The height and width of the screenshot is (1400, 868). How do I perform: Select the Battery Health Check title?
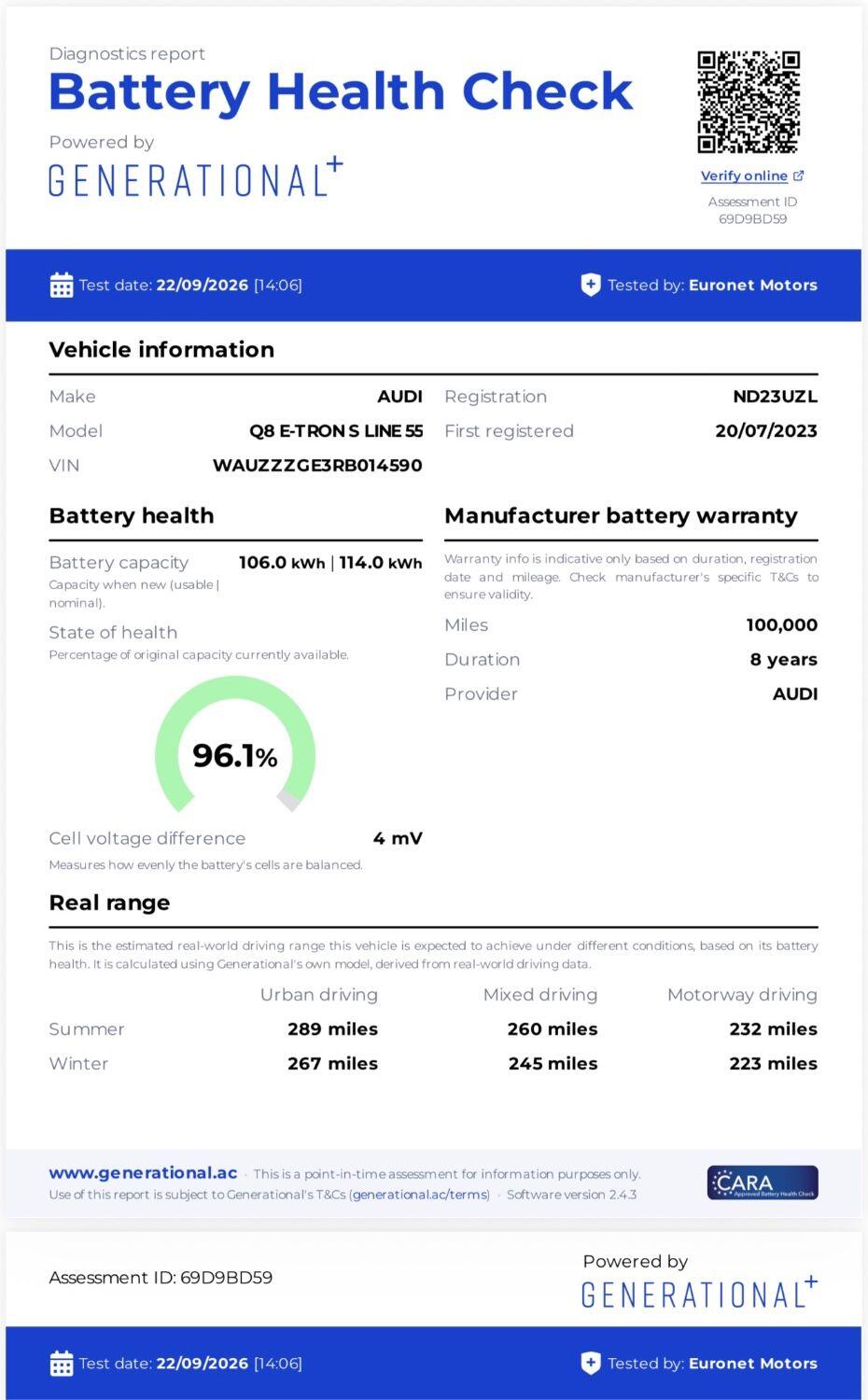tap(341, 91)
